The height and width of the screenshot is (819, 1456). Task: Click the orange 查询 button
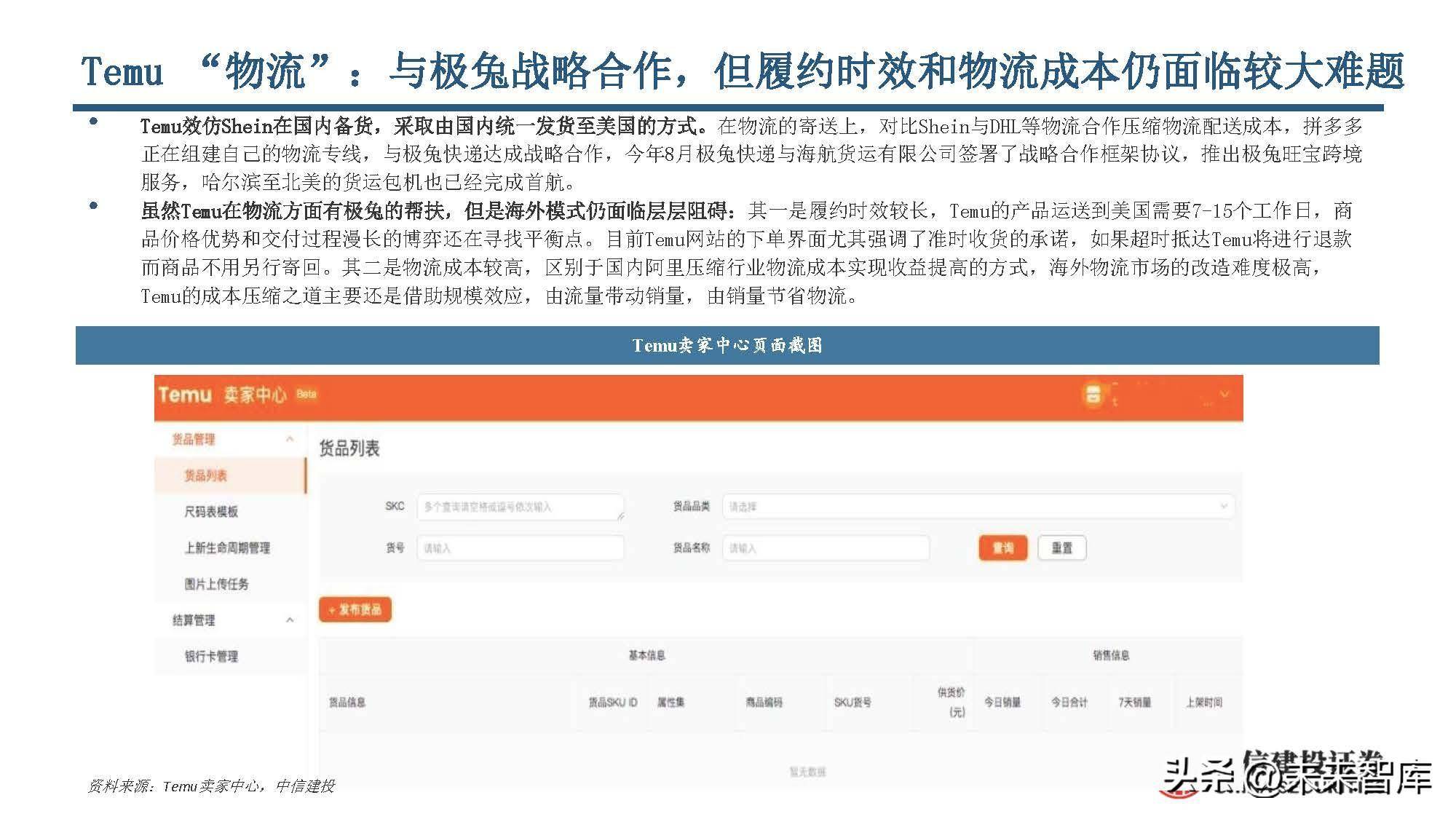[x=1002, y=547]
